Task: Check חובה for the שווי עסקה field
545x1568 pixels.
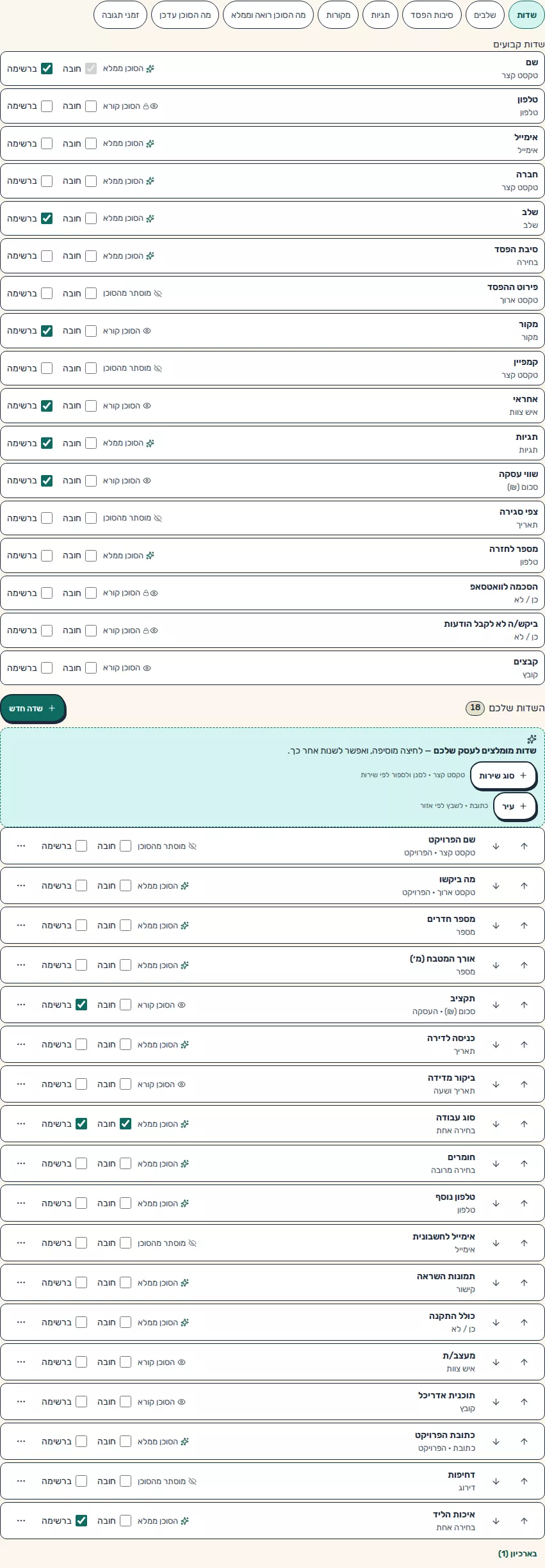Action: pos(91,481)
